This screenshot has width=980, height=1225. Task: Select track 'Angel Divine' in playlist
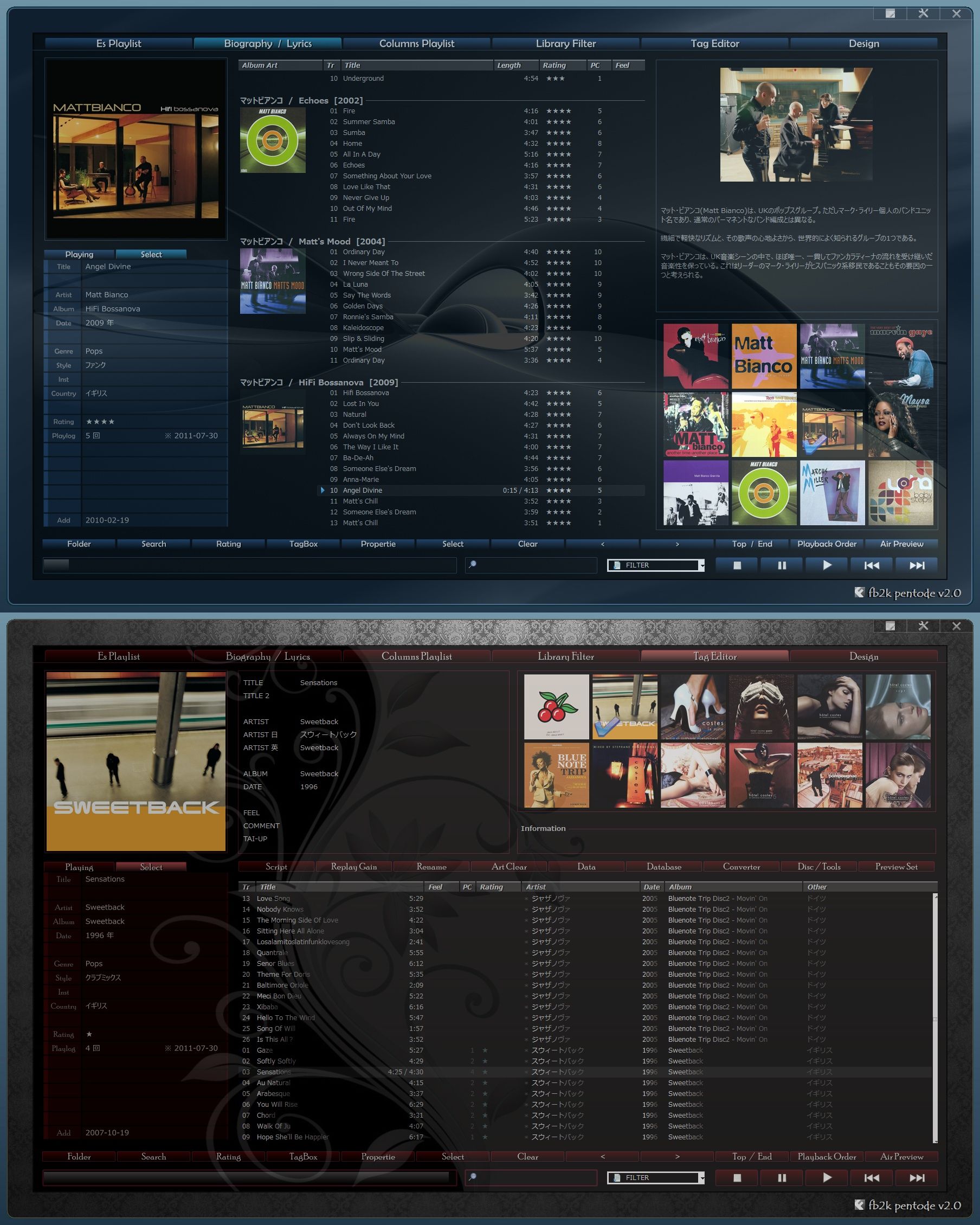481,491
